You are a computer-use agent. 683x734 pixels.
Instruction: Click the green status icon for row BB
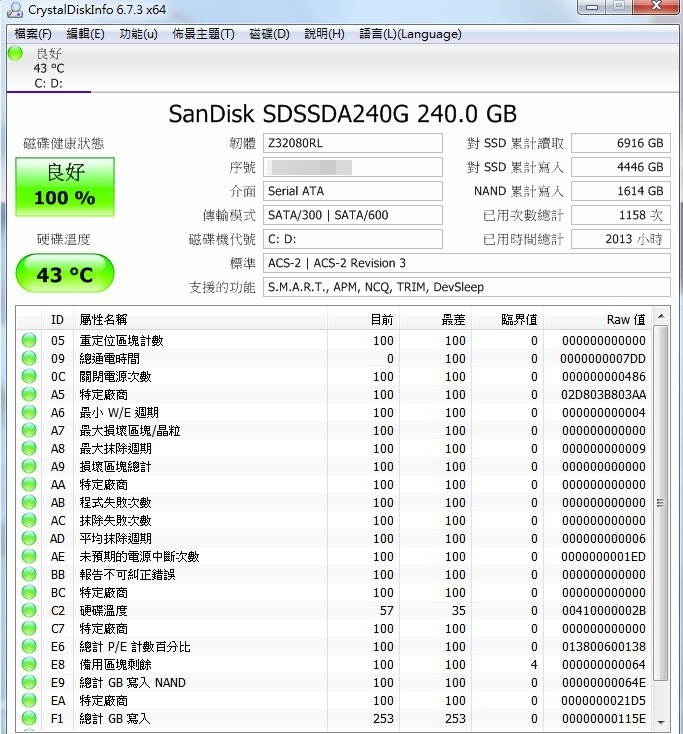29,574
